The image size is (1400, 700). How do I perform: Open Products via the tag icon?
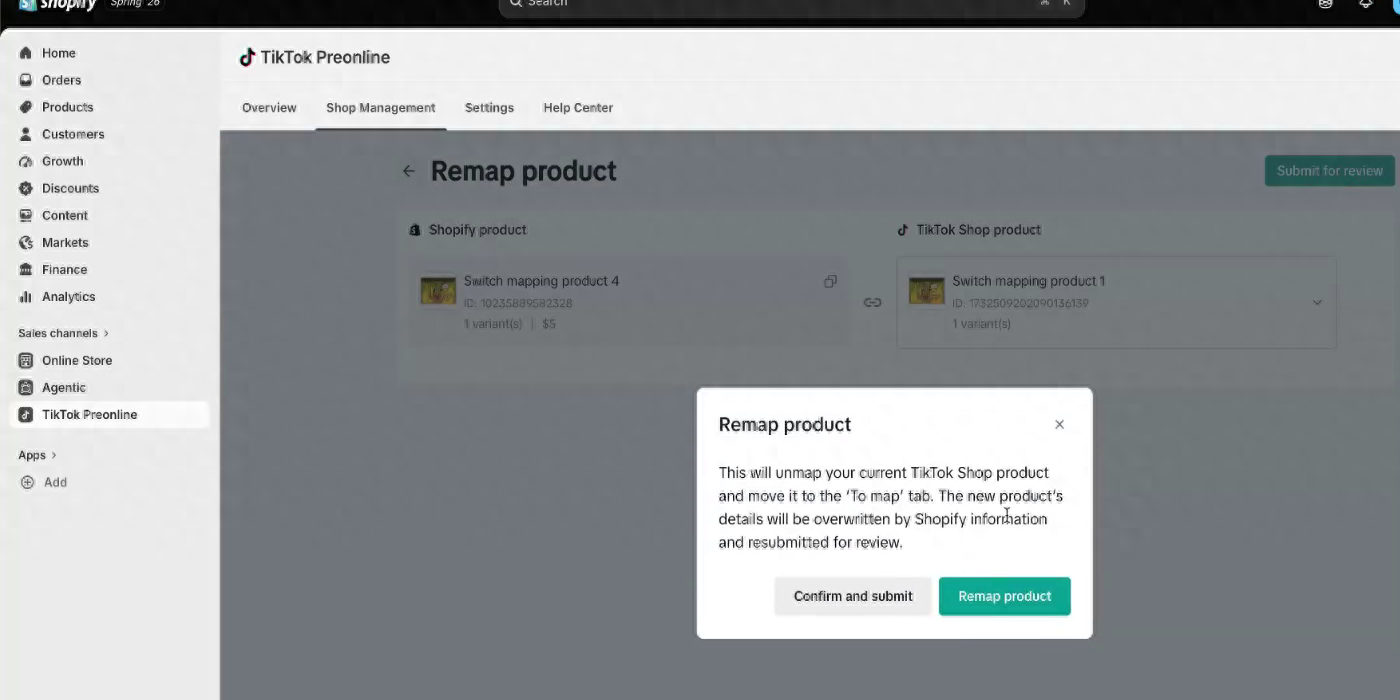[26, 107]
